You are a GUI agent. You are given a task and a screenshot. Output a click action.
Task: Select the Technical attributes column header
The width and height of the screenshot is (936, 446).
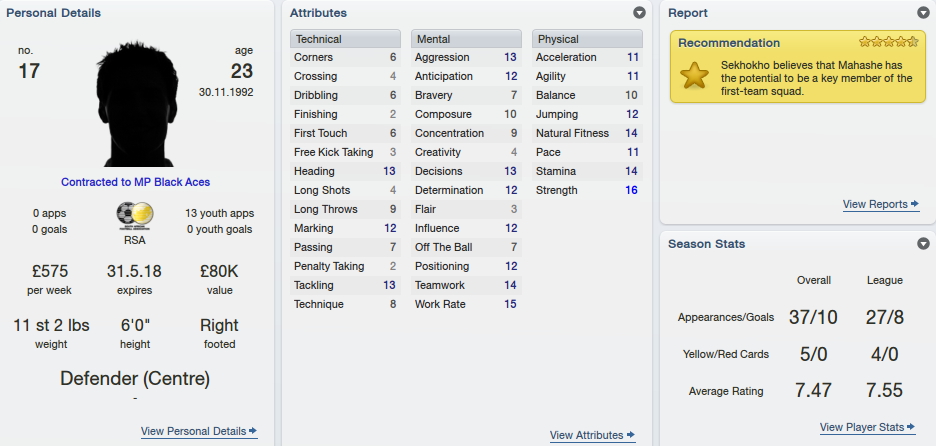[x=345, y=39]
